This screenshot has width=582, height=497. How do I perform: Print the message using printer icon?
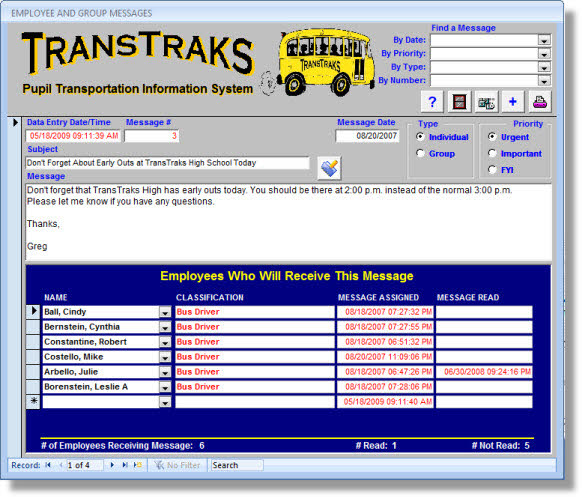[x=540, y=102]
